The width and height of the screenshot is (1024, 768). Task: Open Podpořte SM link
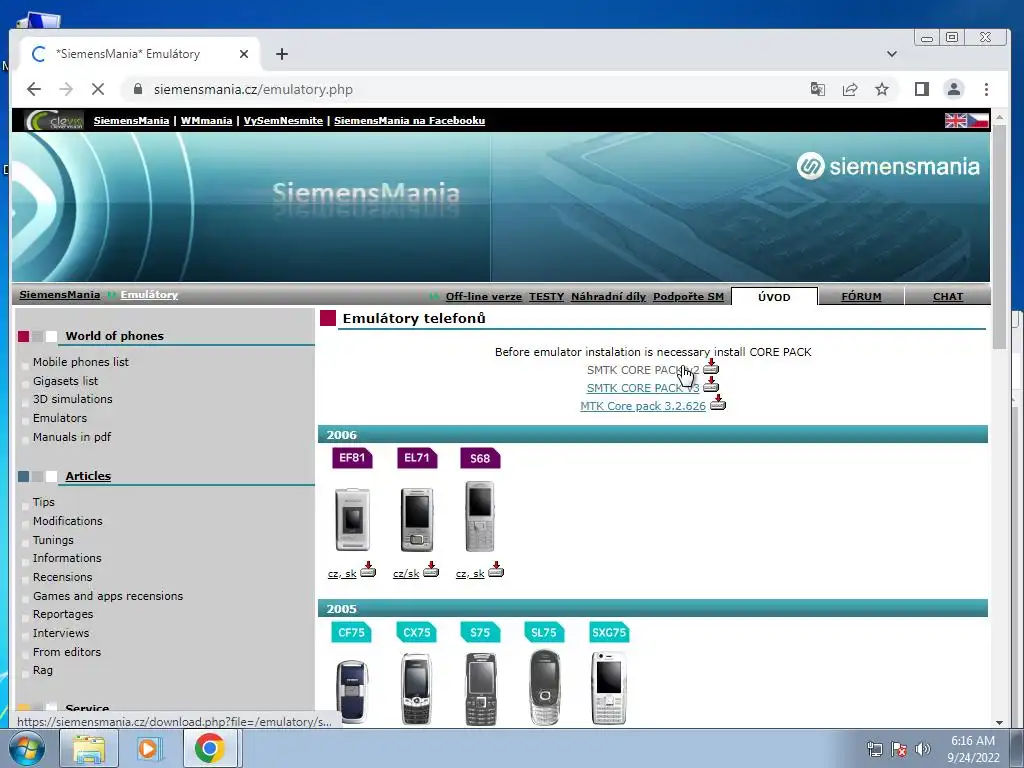click(x=688, y=296)
